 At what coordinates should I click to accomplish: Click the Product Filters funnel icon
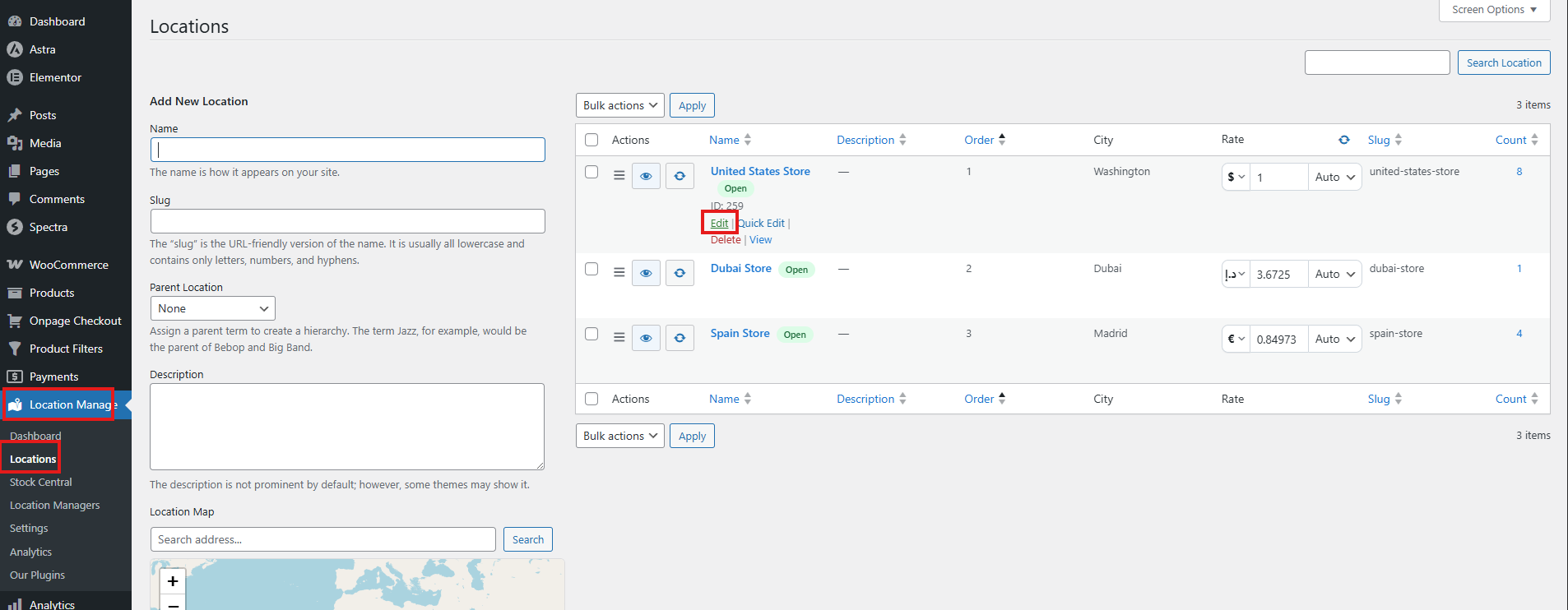coord(15,349)
